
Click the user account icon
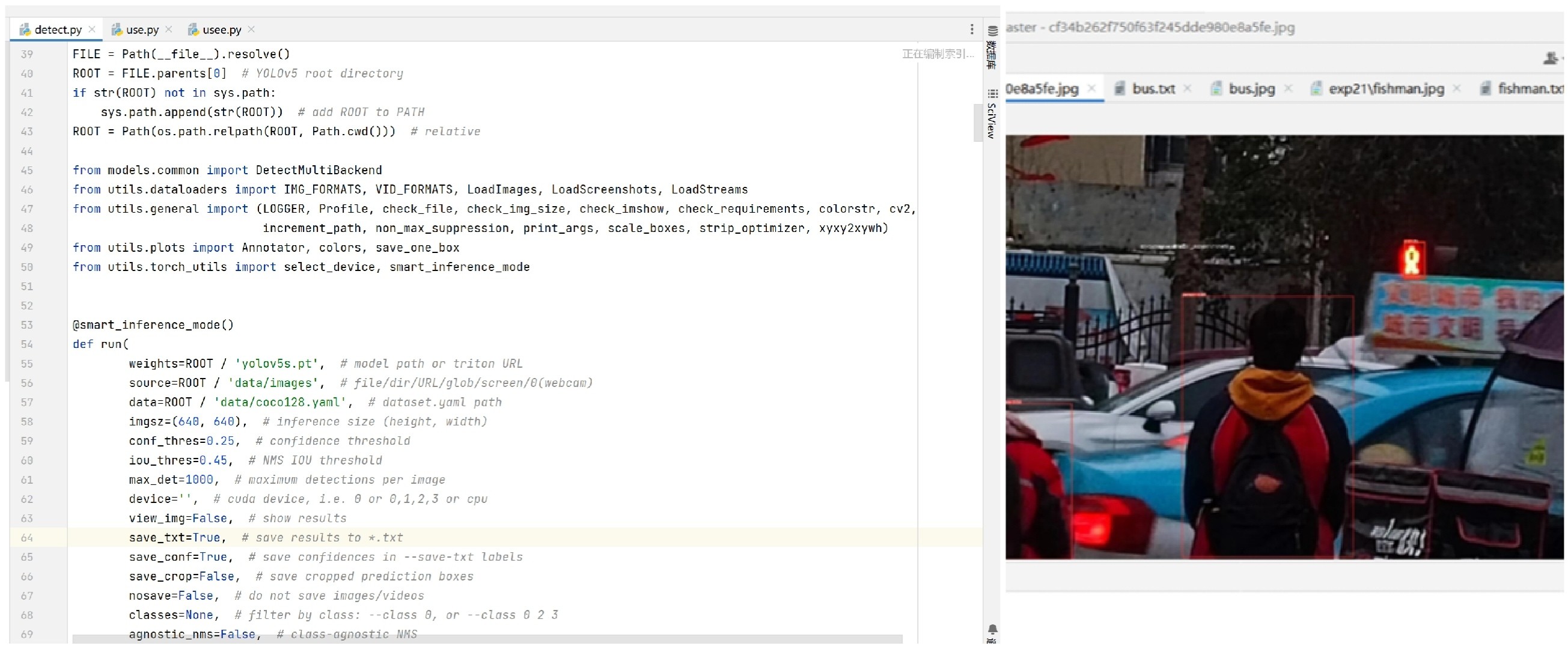point(1551,58)
